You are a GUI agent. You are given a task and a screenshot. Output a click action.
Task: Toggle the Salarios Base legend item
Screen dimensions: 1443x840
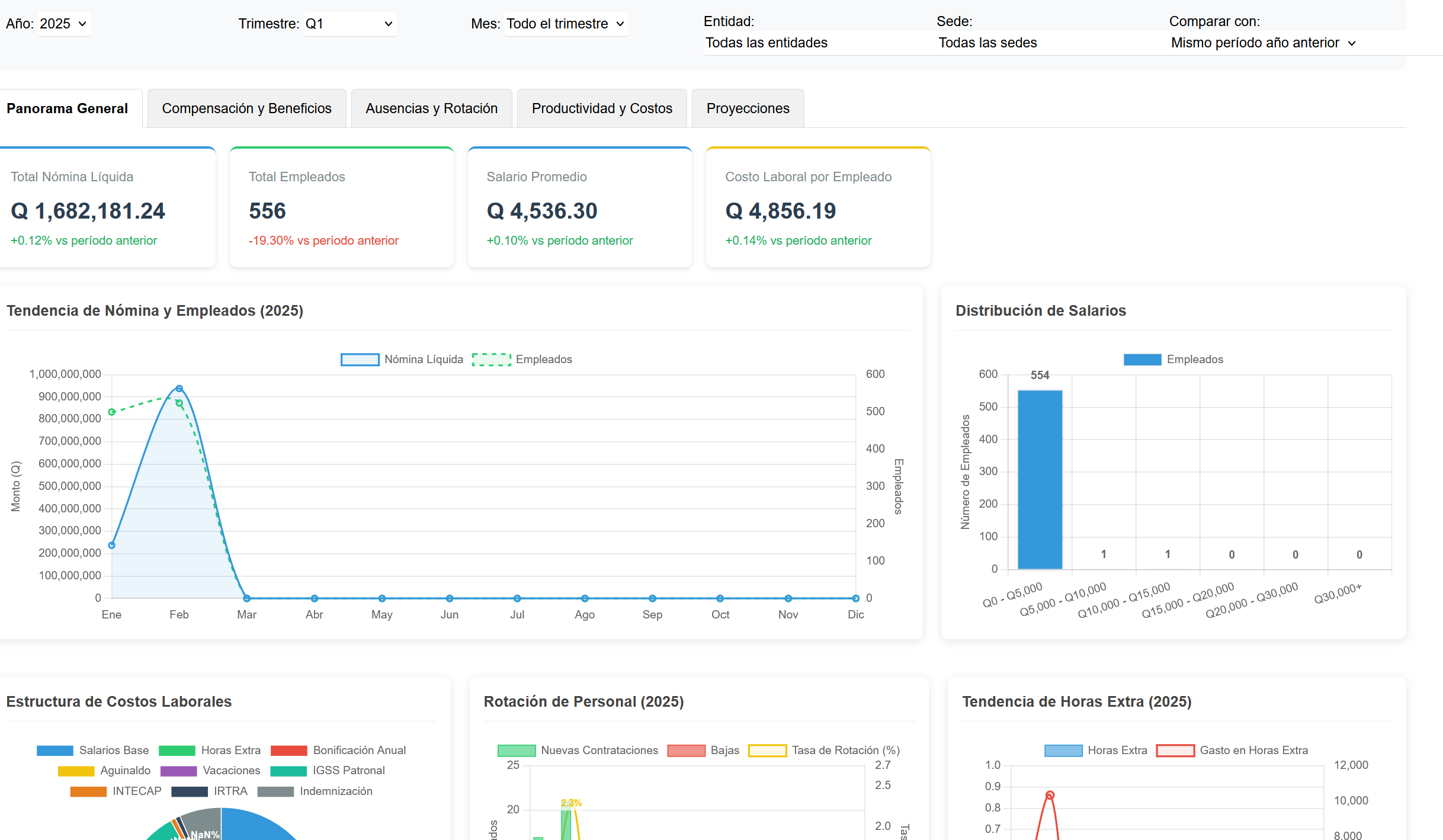92,751
